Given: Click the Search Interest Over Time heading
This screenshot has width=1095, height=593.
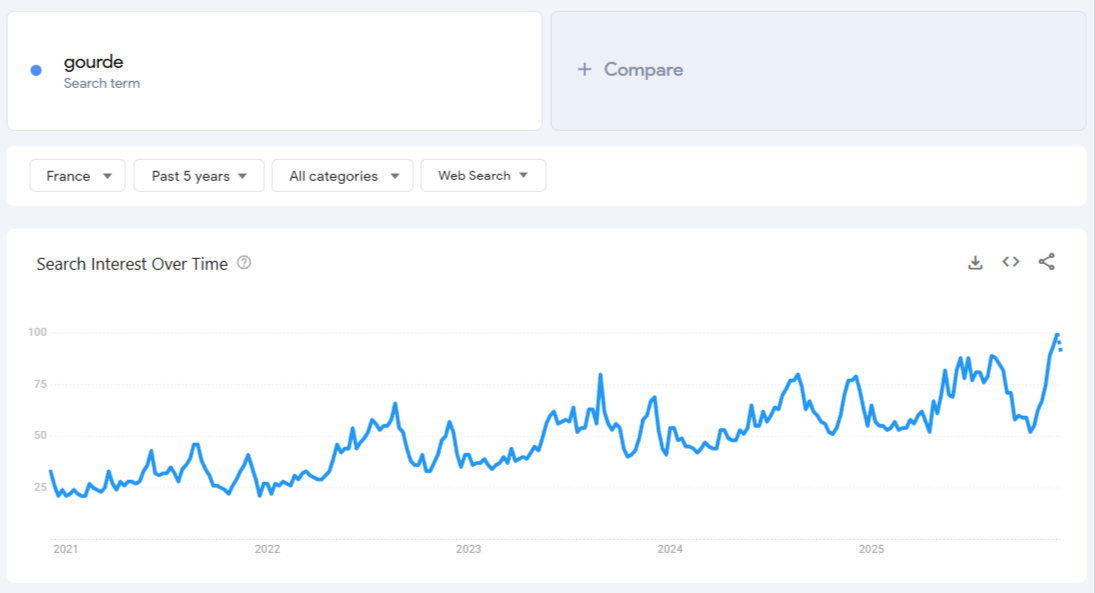Looking at the screenshot, I should [x=130, y=263].
